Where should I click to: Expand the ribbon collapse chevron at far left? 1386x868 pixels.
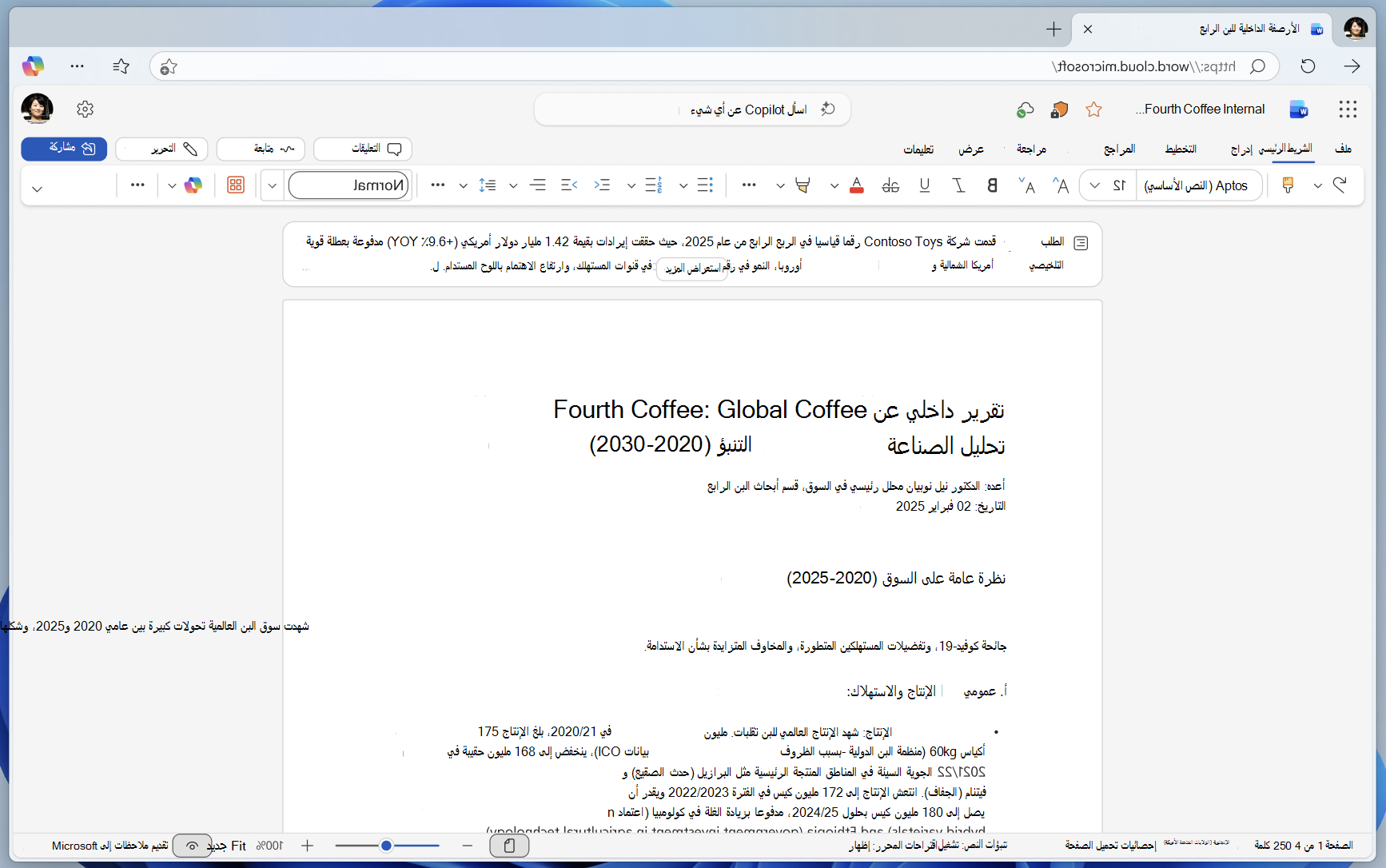pyautogui.click(x=37, y=189)
